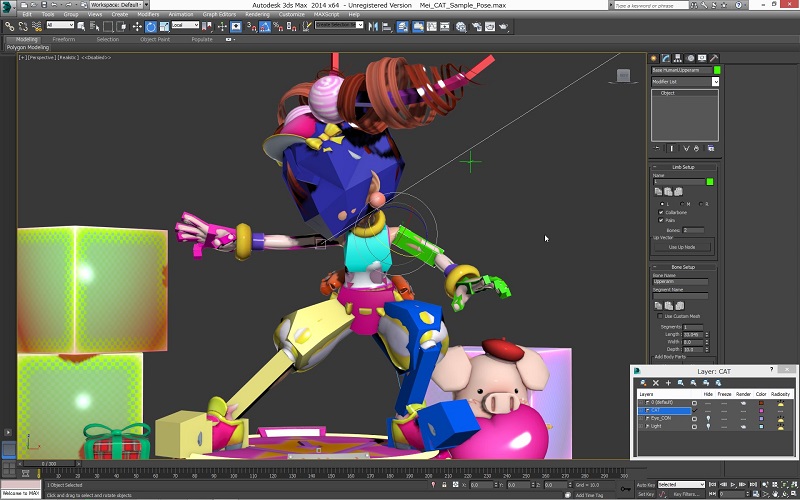This screenshot has height=500, width=800.
Task: Click the Key Filters button
Action: tap(685, 494)
